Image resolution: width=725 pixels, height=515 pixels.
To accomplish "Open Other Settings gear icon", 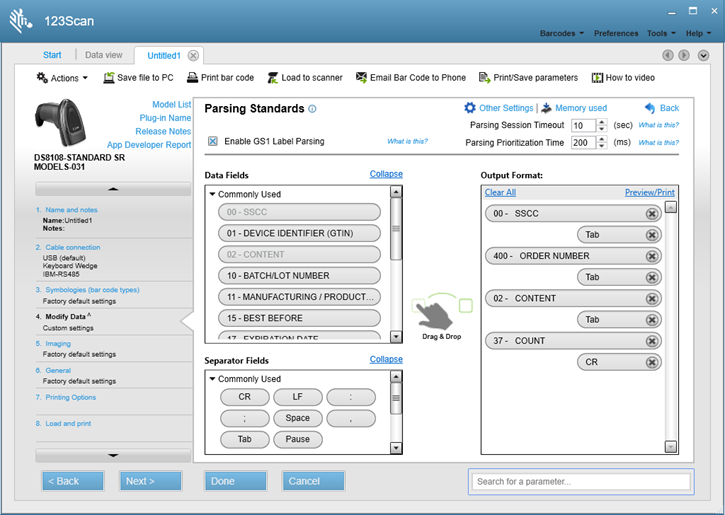I will pyautogui.click(x=470, y=108).
